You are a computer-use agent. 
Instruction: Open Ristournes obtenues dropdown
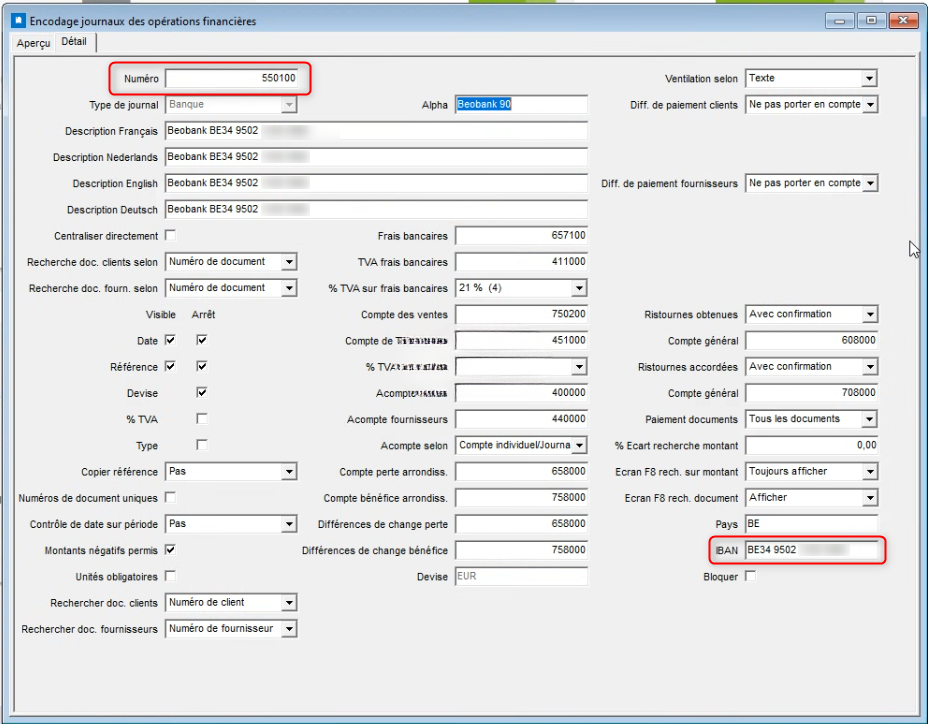click(x=869, y=314)
